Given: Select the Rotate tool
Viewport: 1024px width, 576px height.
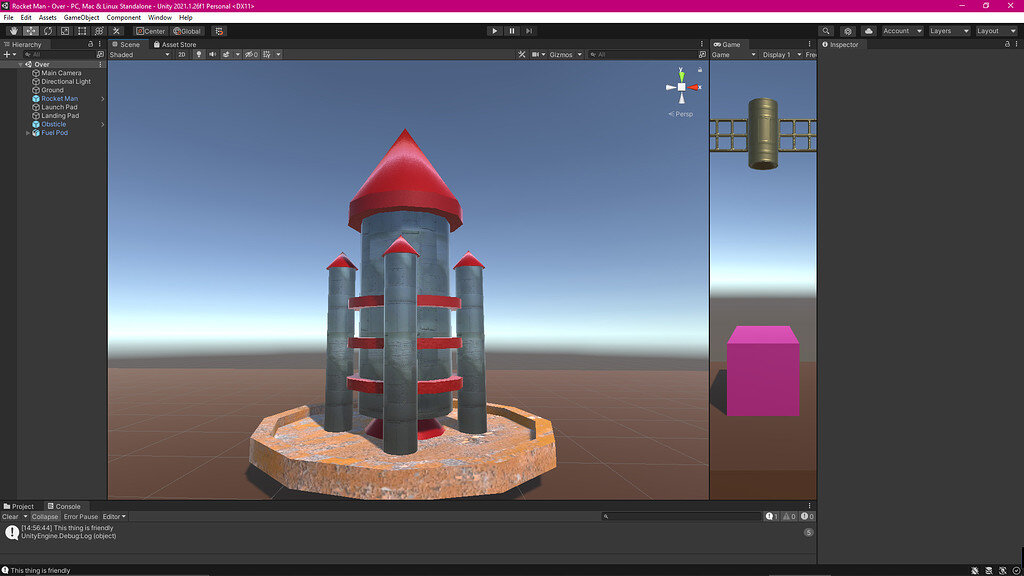Looking at the screenshot, I should (x=47, y=31).
